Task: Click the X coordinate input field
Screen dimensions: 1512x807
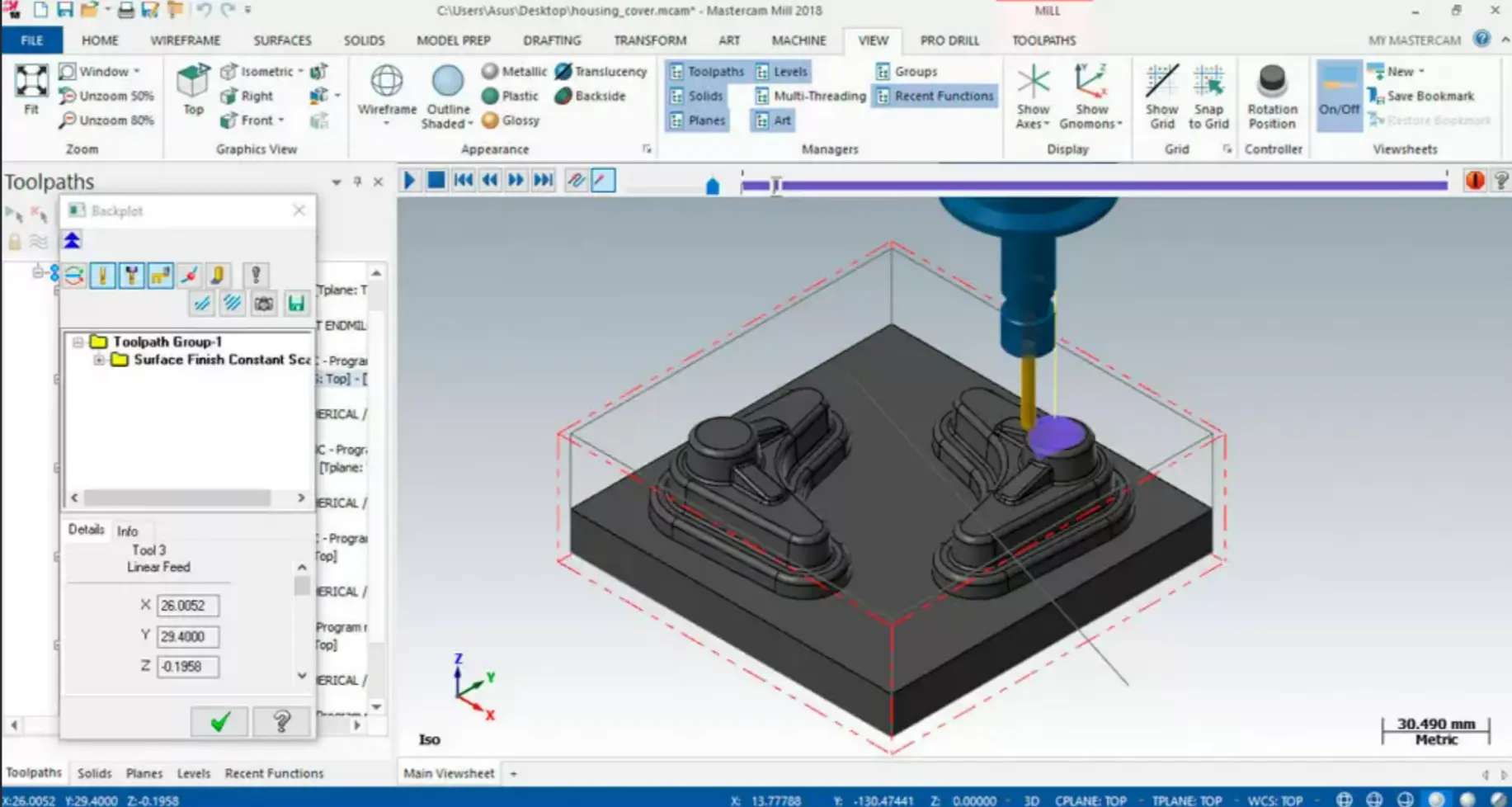Action: 188,606
